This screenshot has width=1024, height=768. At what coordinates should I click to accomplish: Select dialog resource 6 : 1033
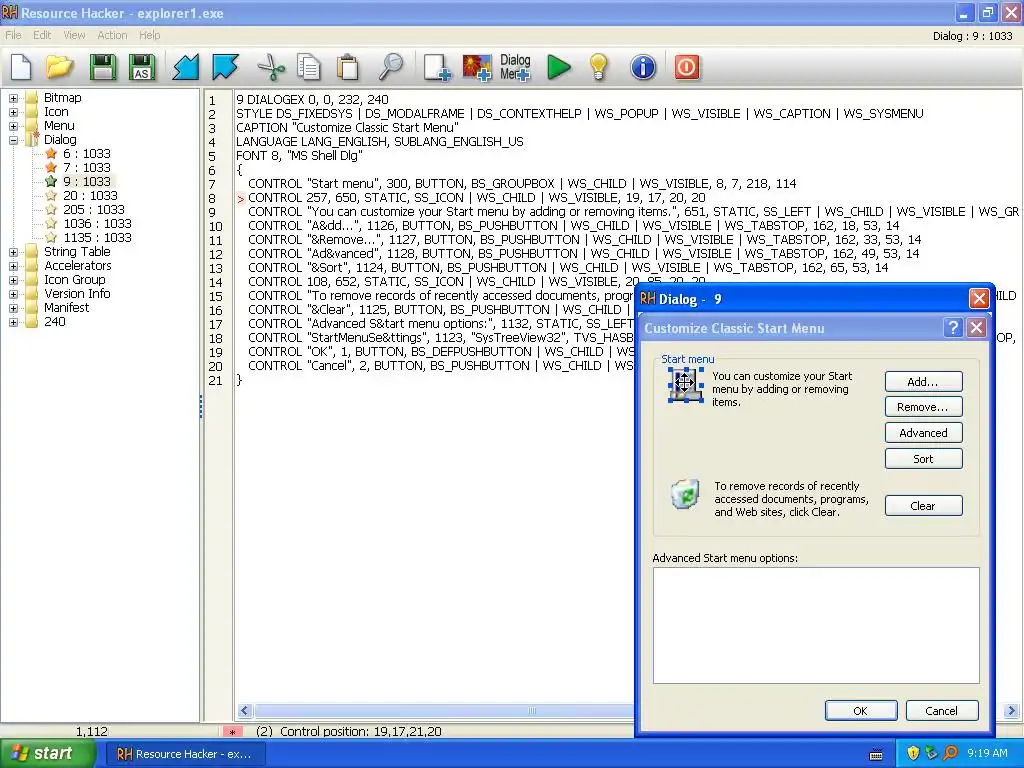[x=86, y=153]
